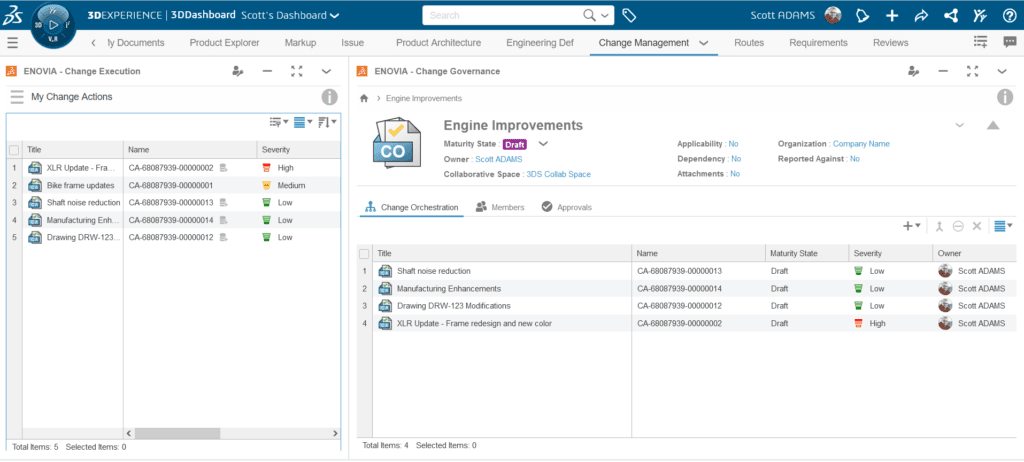
Task: Click the plus add icon in top bar
Action: (x=892, y=16)
